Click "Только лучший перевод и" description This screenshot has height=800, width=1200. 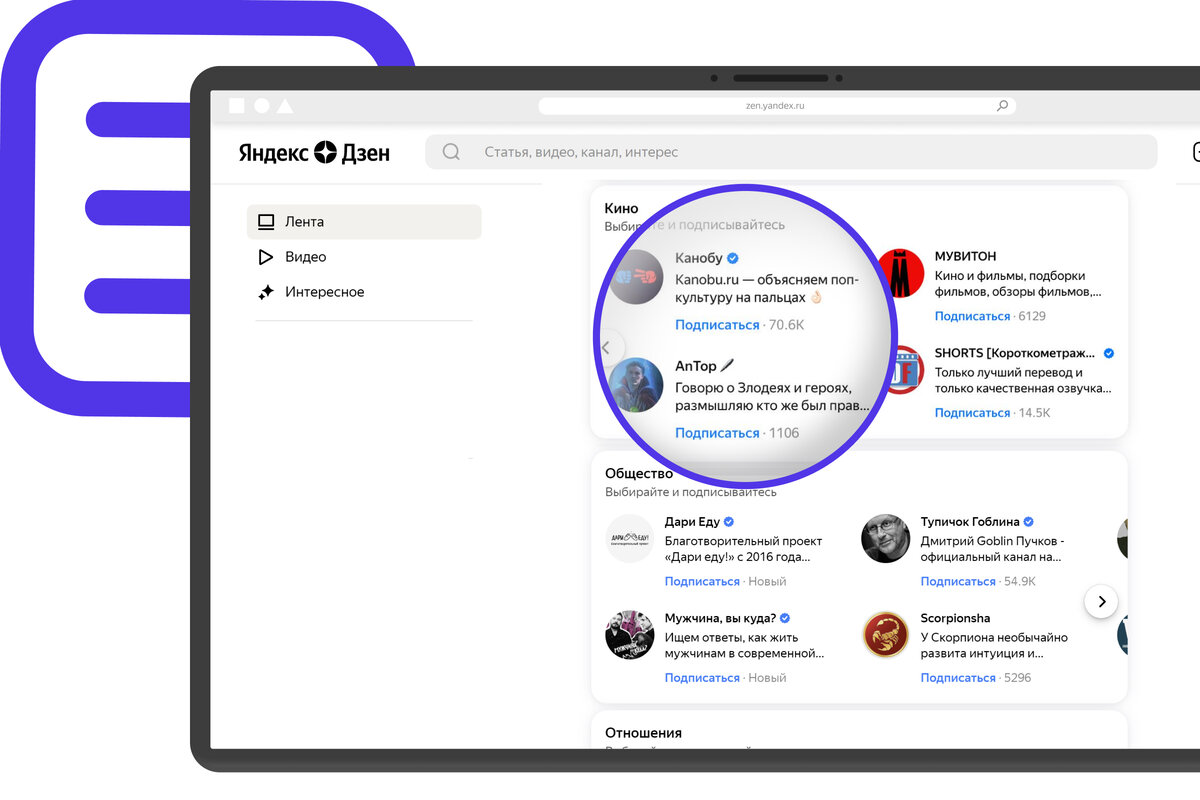tap(1023, 380)
